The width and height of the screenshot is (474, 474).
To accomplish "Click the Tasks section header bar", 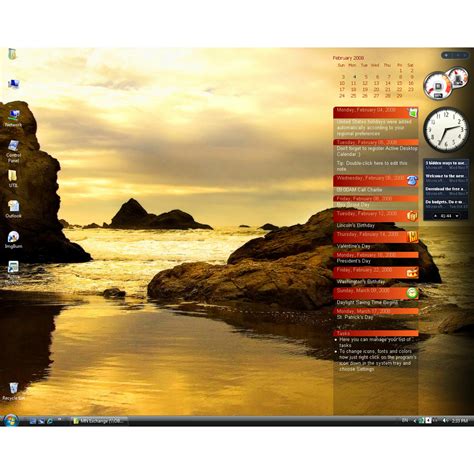I will pos(376,333).
